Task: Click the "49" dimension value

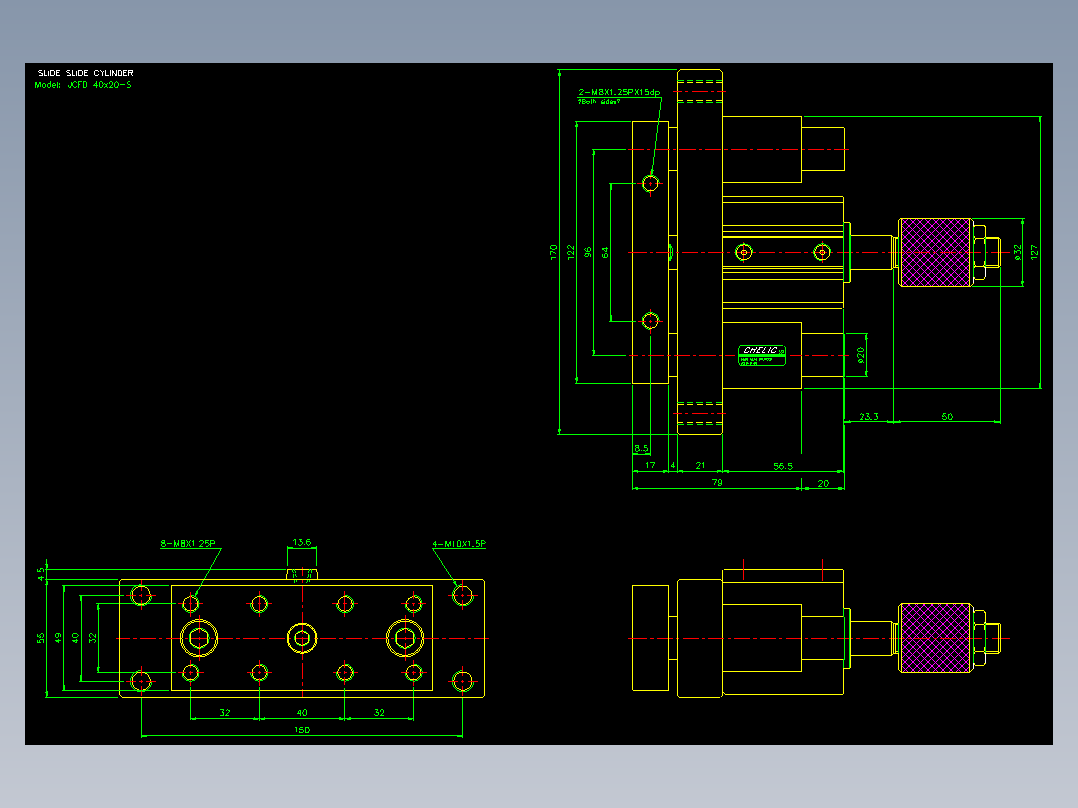Action: (x=58, y=638)
